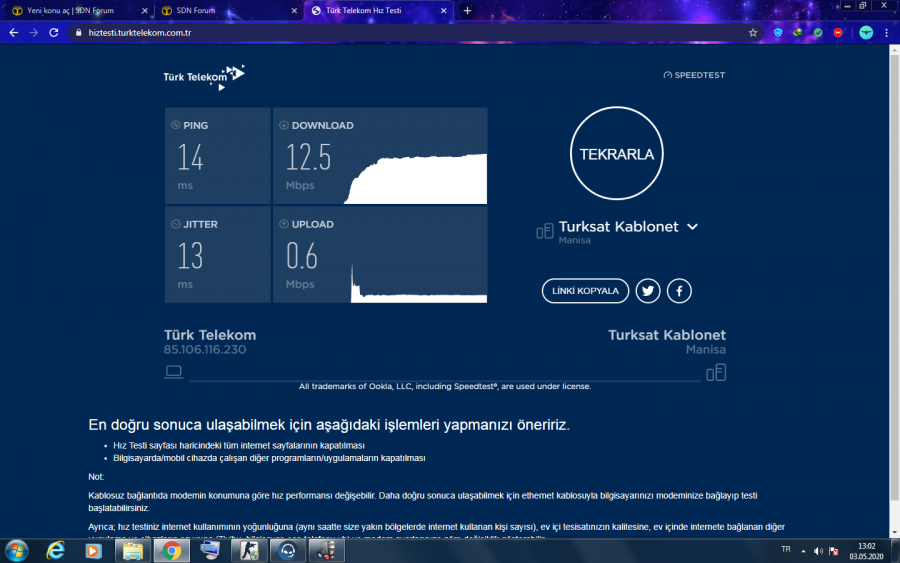The image size is (900, 563).
Task: Click the TEKRARLA repeat test button
Action: 616,153
